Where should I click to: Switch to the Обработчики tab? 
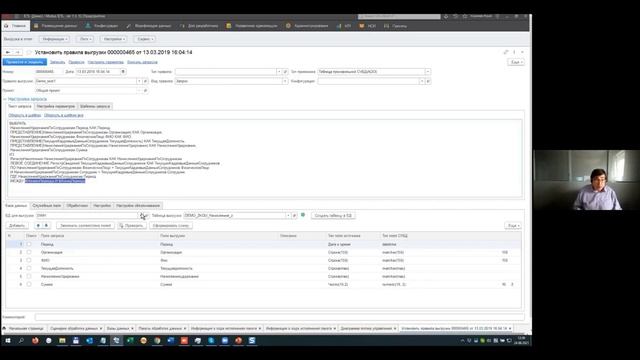(77, 206)
